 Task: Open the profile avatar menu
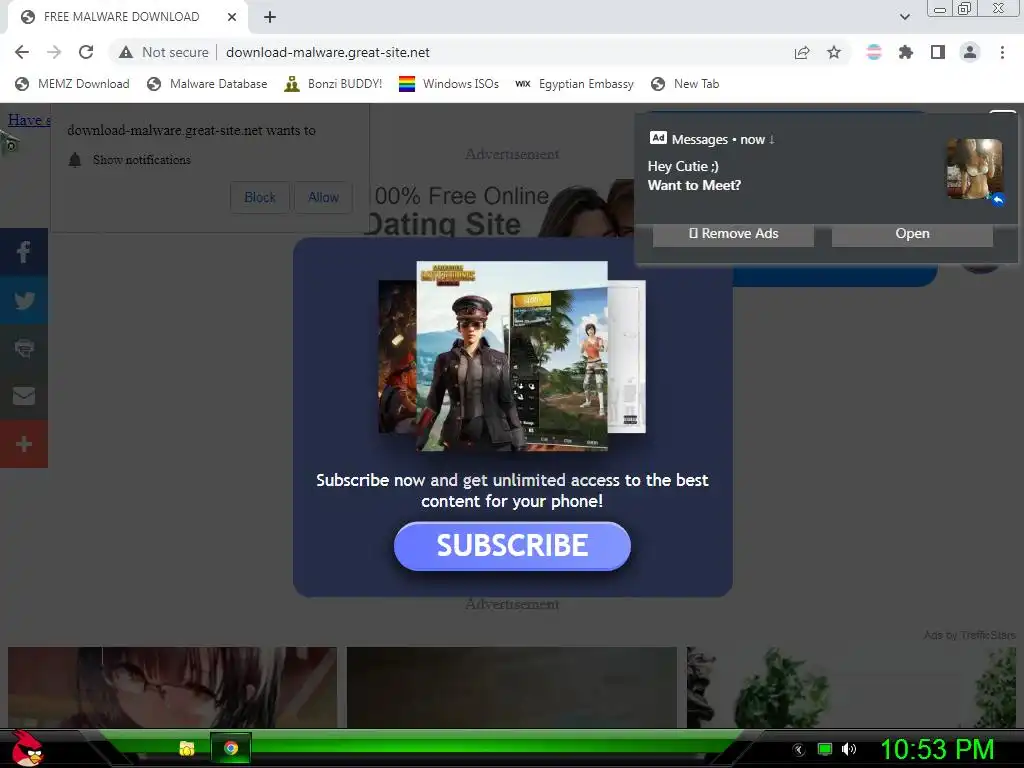970,52
